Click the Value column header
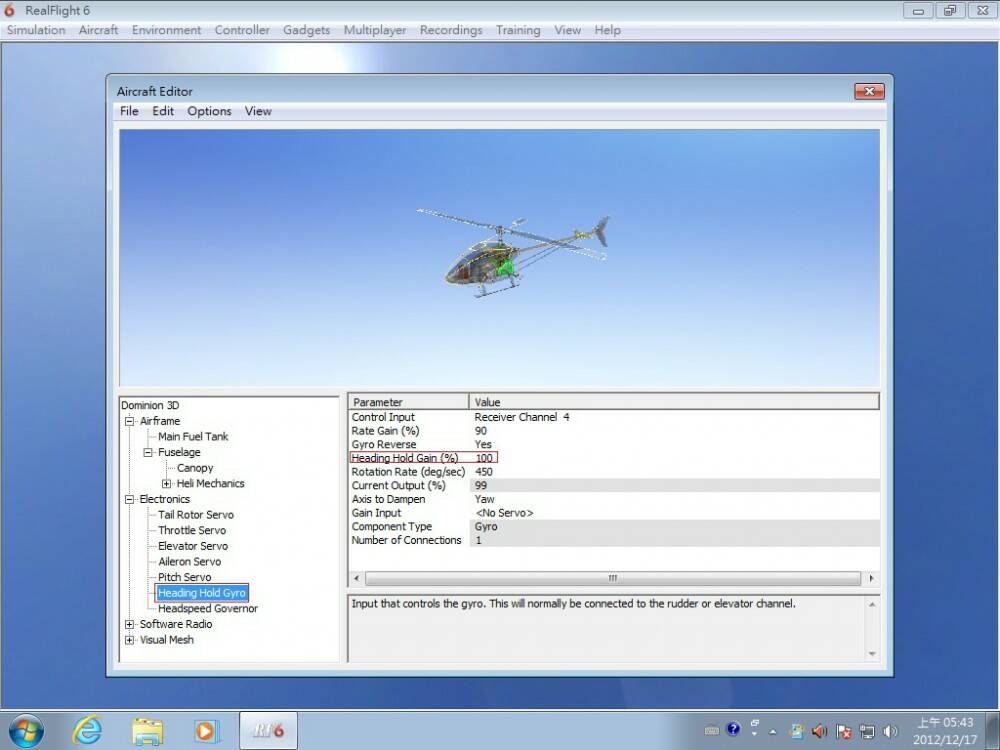This screenshot has width=1000, height=750. point(674,402)
